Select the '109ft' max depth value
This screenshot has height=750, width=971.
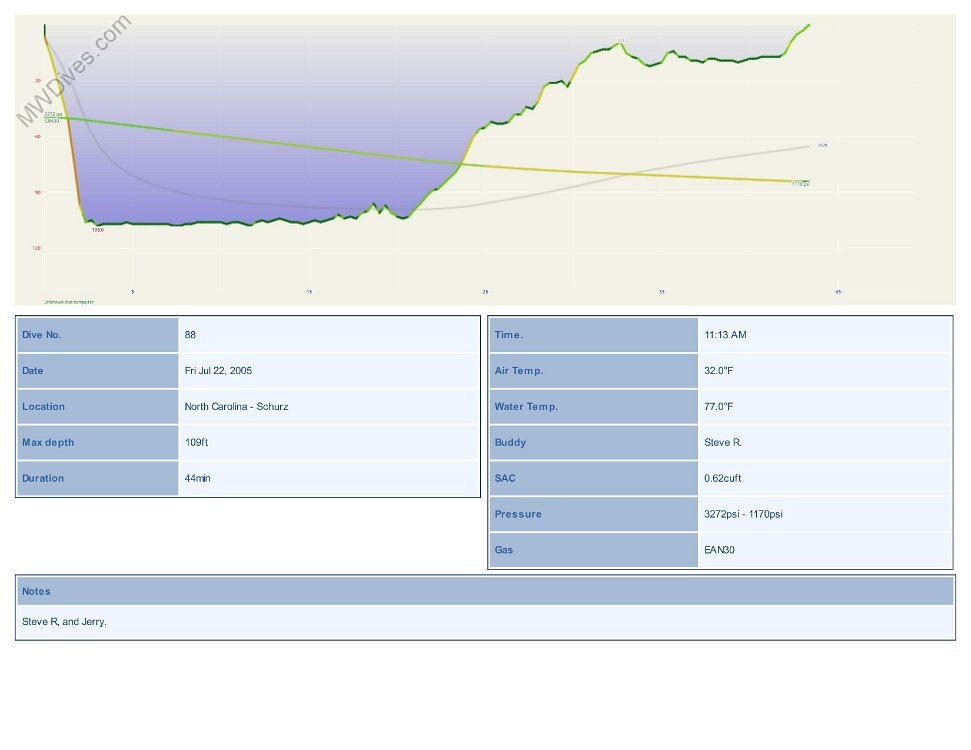pyautogui.click(x=196, y=443)
